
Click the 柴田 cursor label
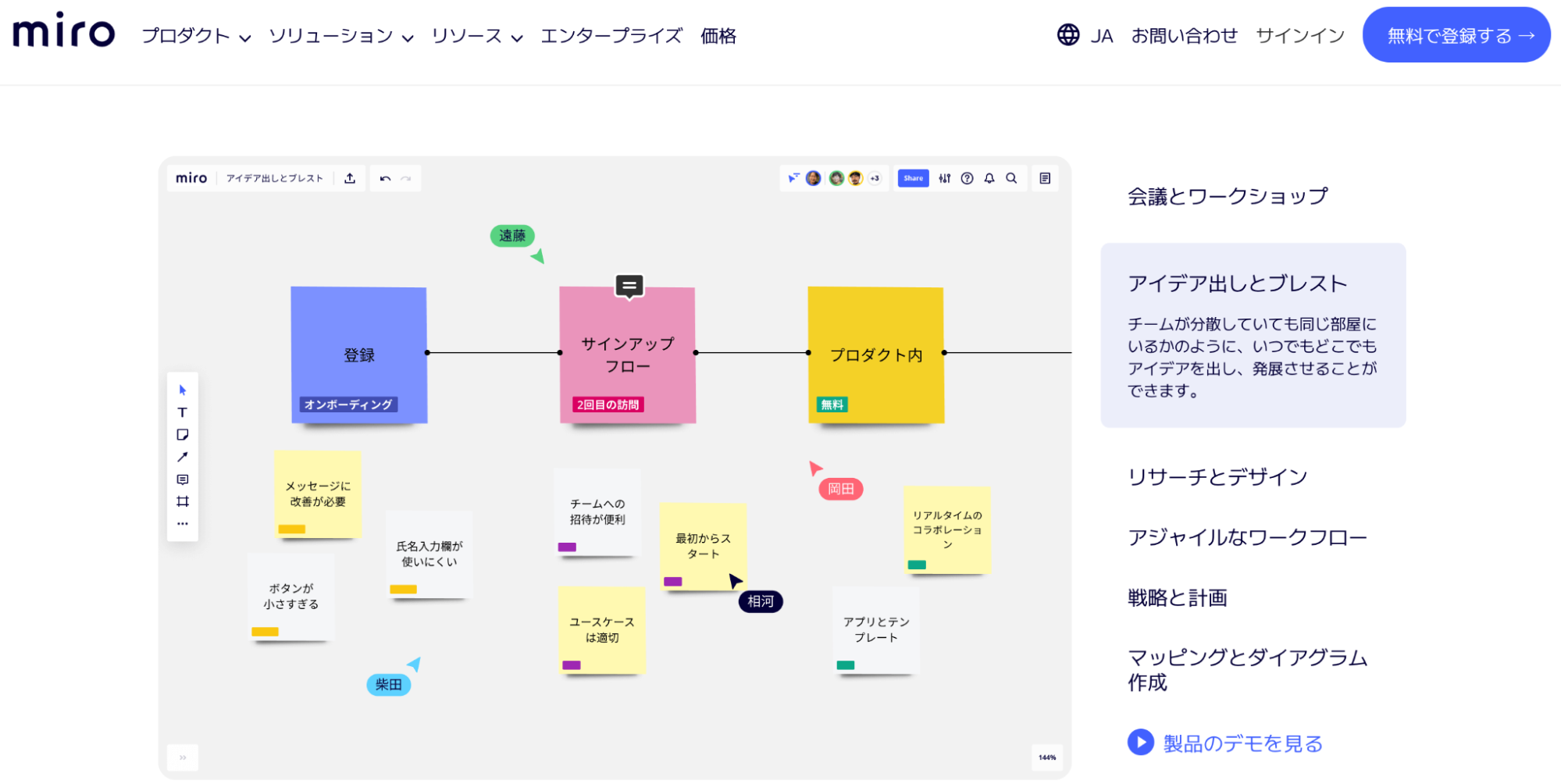coord(389,685)
